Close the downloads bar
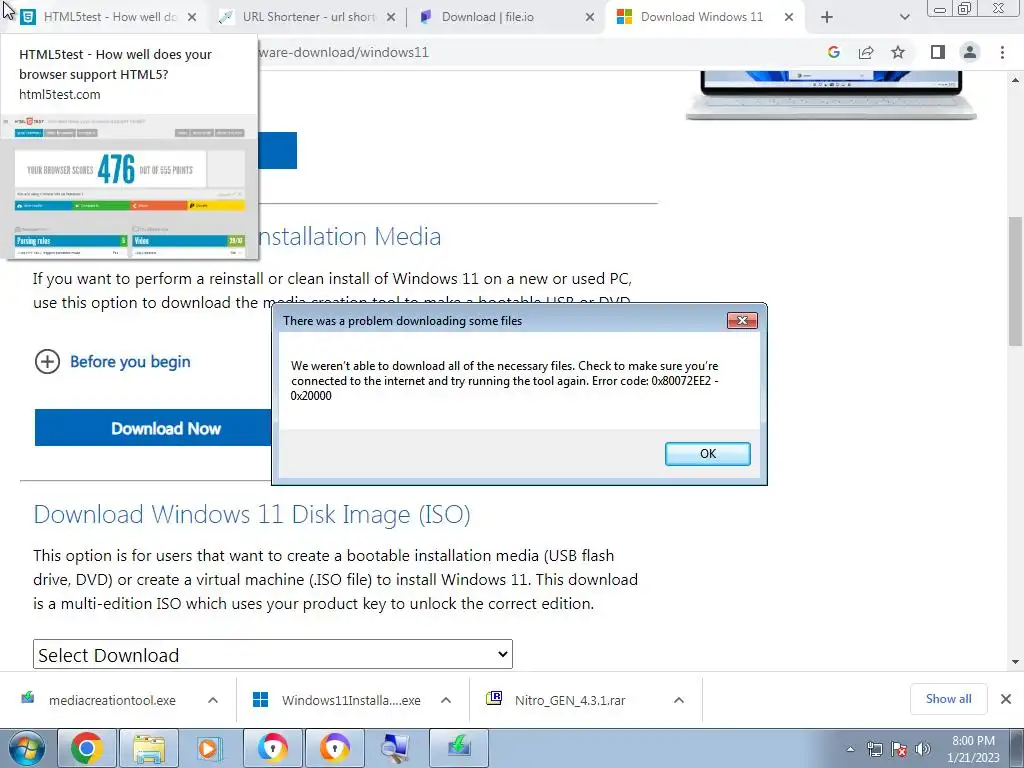This screenshot has height=768, width=1024. [x=1006, y=699]
